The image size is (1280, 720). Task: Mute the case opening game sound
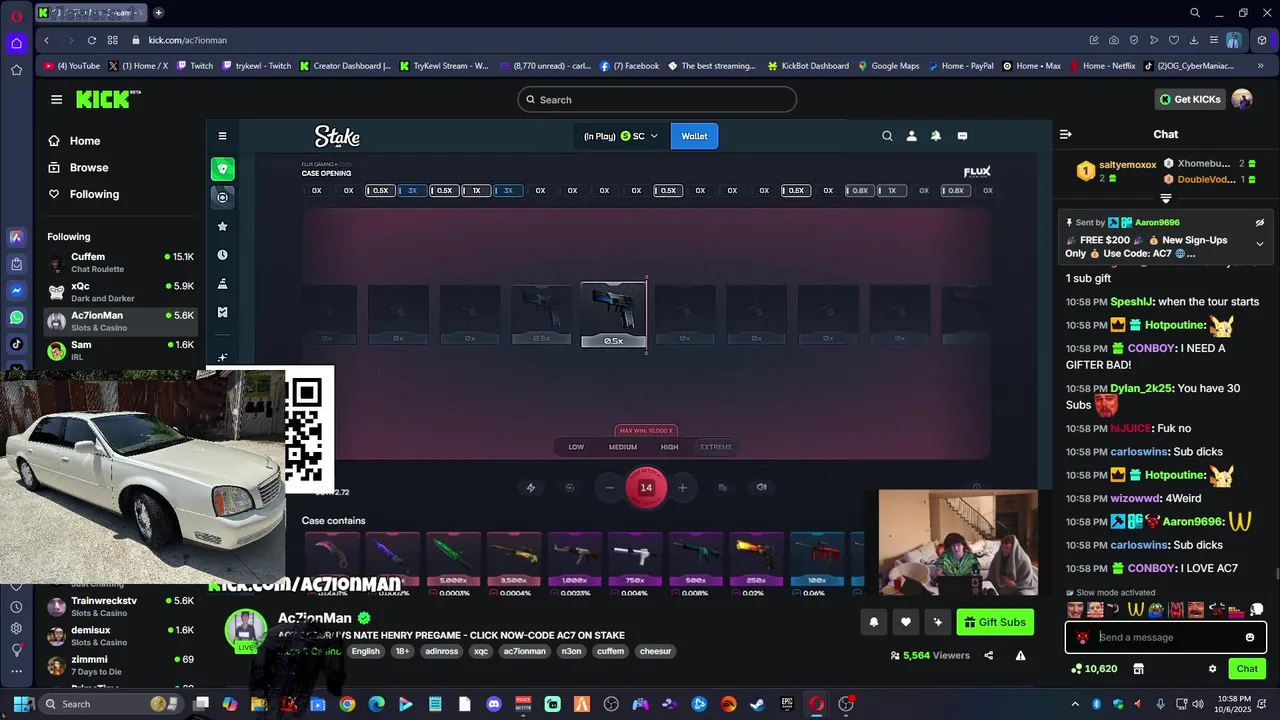(x=761, y=488)
